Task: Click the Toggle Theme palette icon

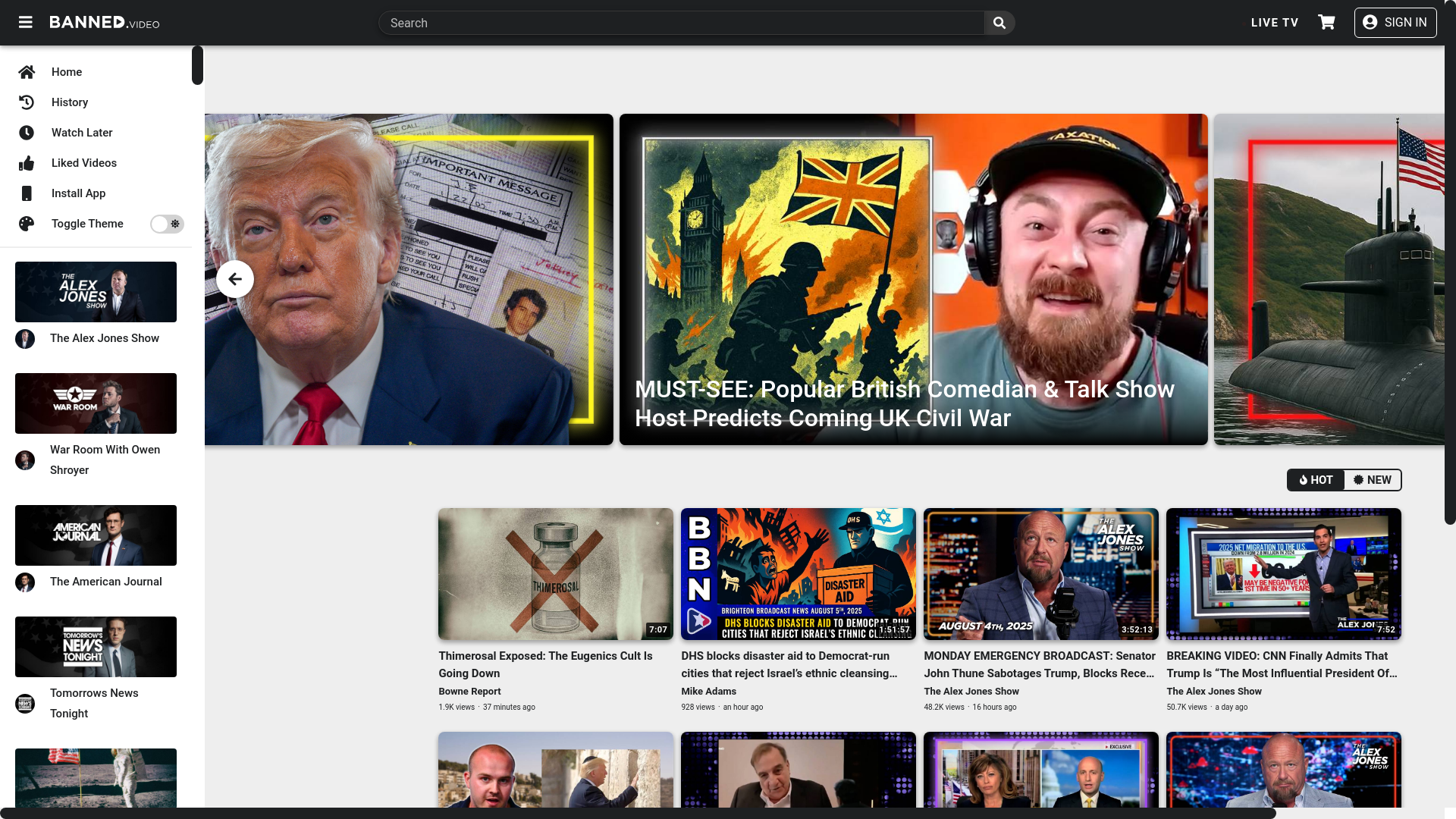Action: [27, 224]
